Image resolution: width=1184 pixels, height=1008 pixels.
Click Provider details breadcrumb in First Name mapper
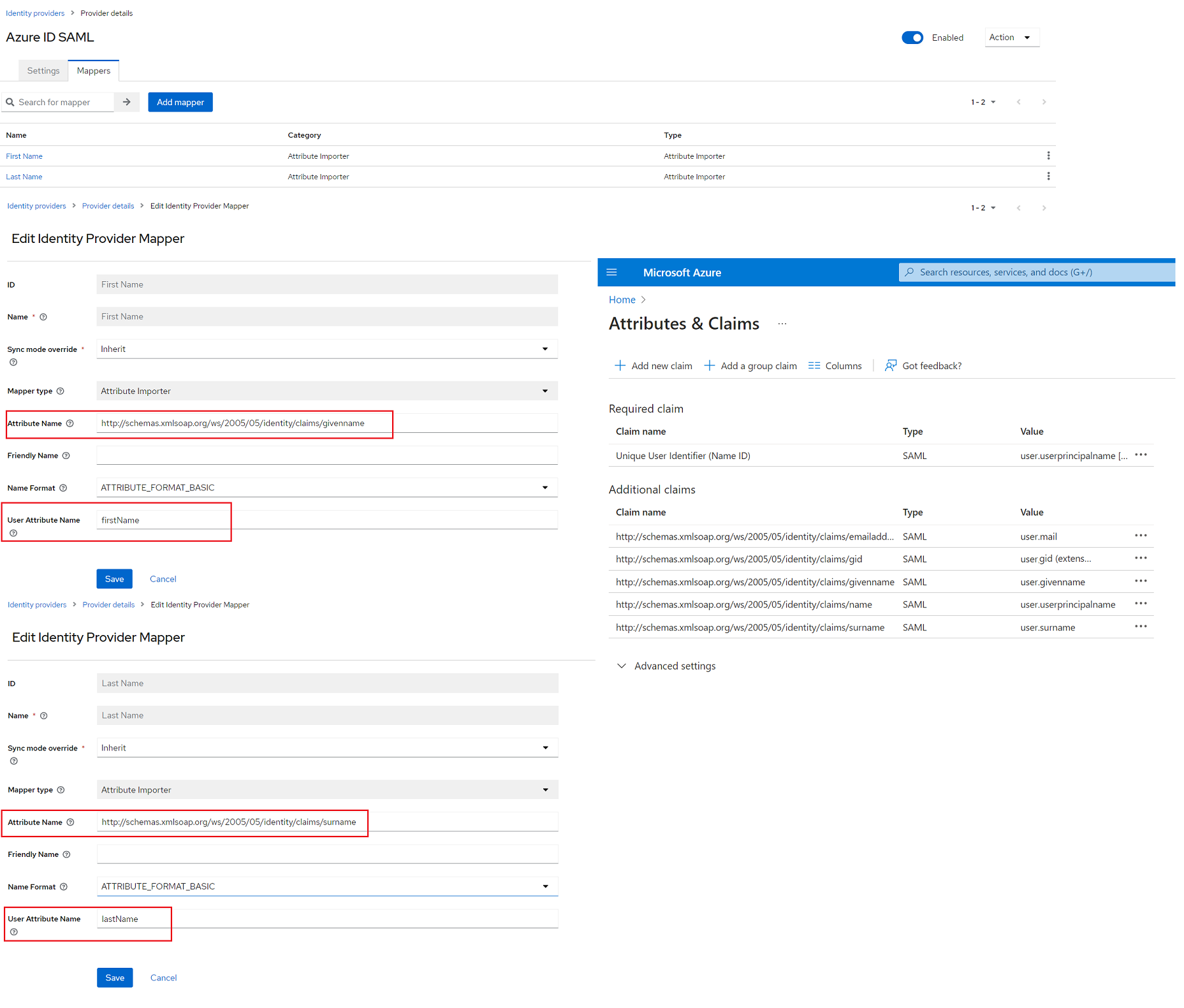[x=108, y=206]
